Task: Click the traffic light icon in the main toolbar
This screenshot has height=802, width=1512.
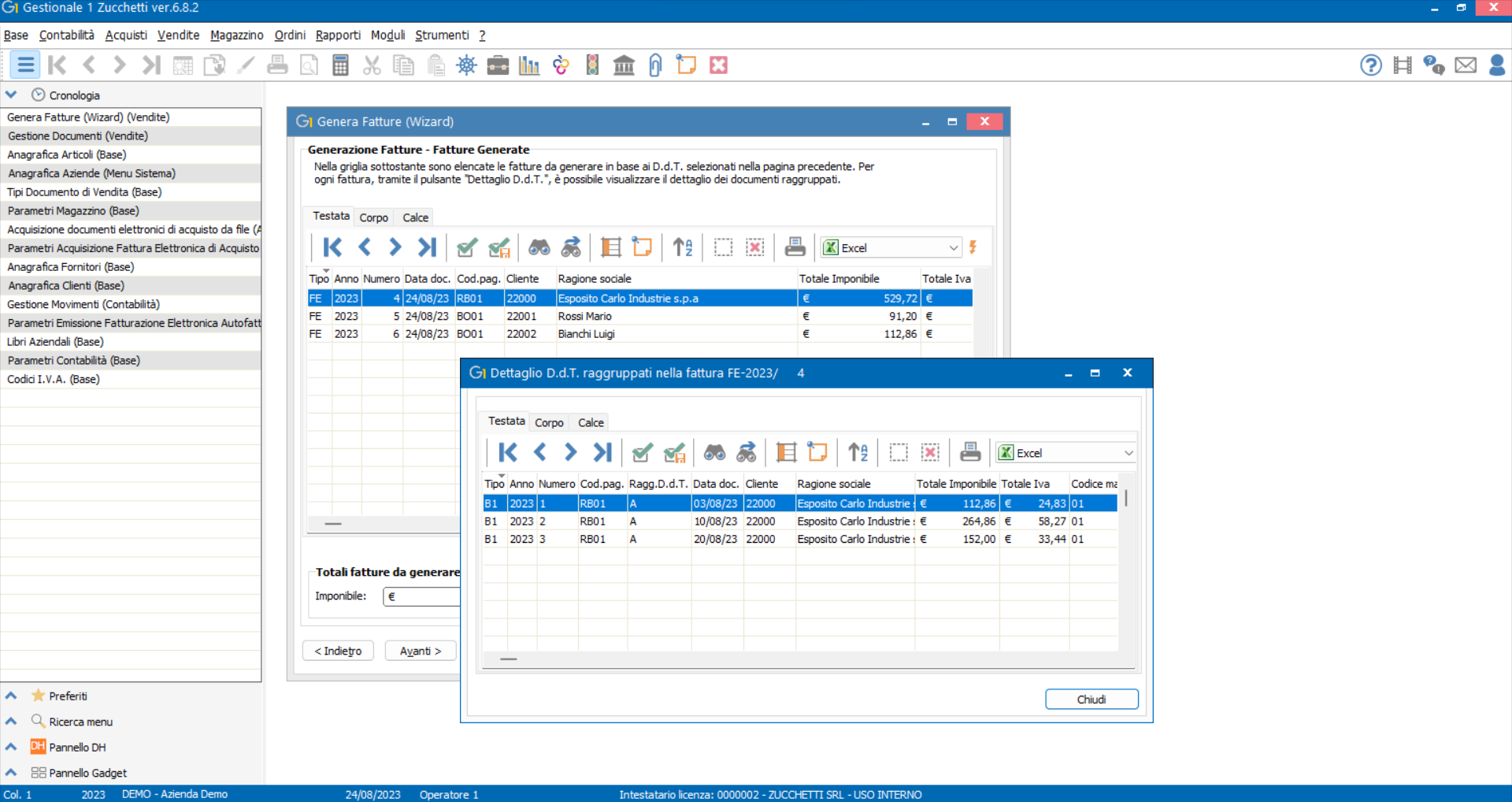Action: (x=592, y=65)
